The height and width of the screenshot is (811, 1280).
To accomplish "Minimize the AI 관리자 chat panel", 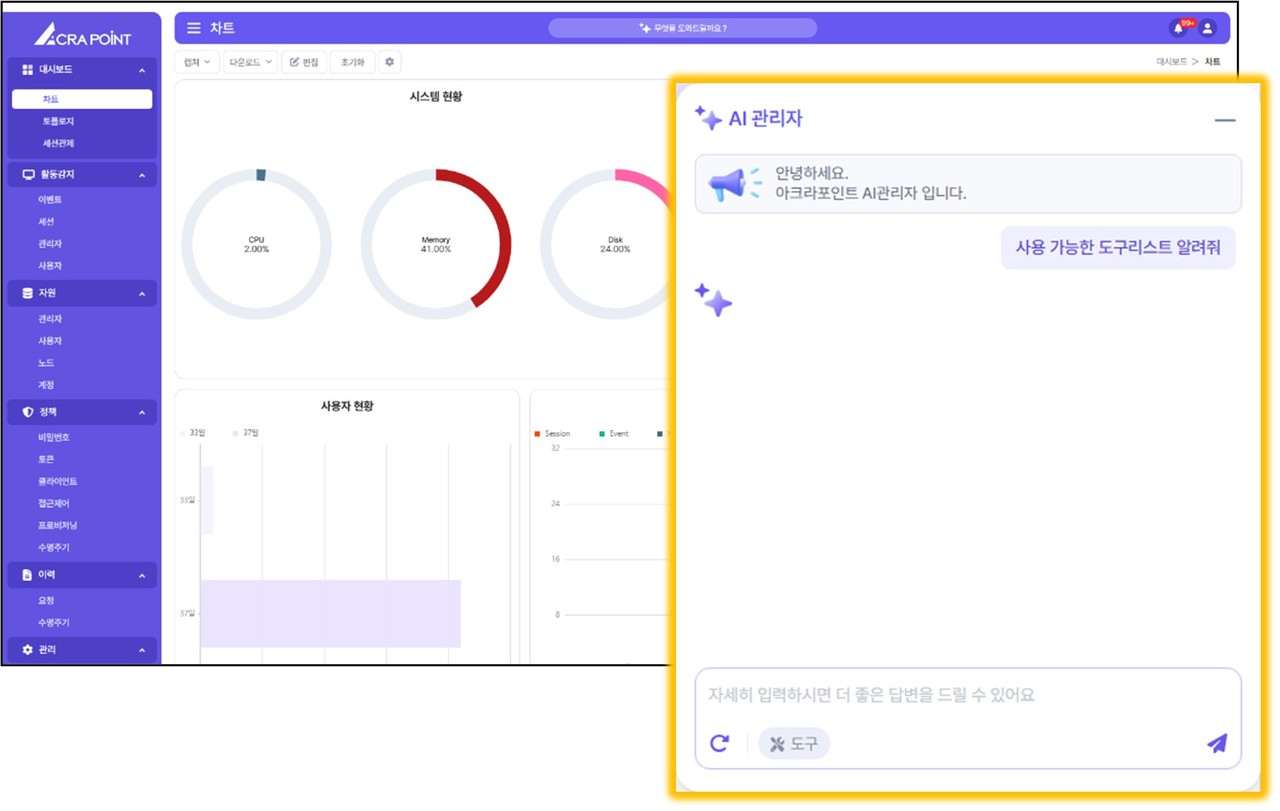I will [x=1224, y=120].
